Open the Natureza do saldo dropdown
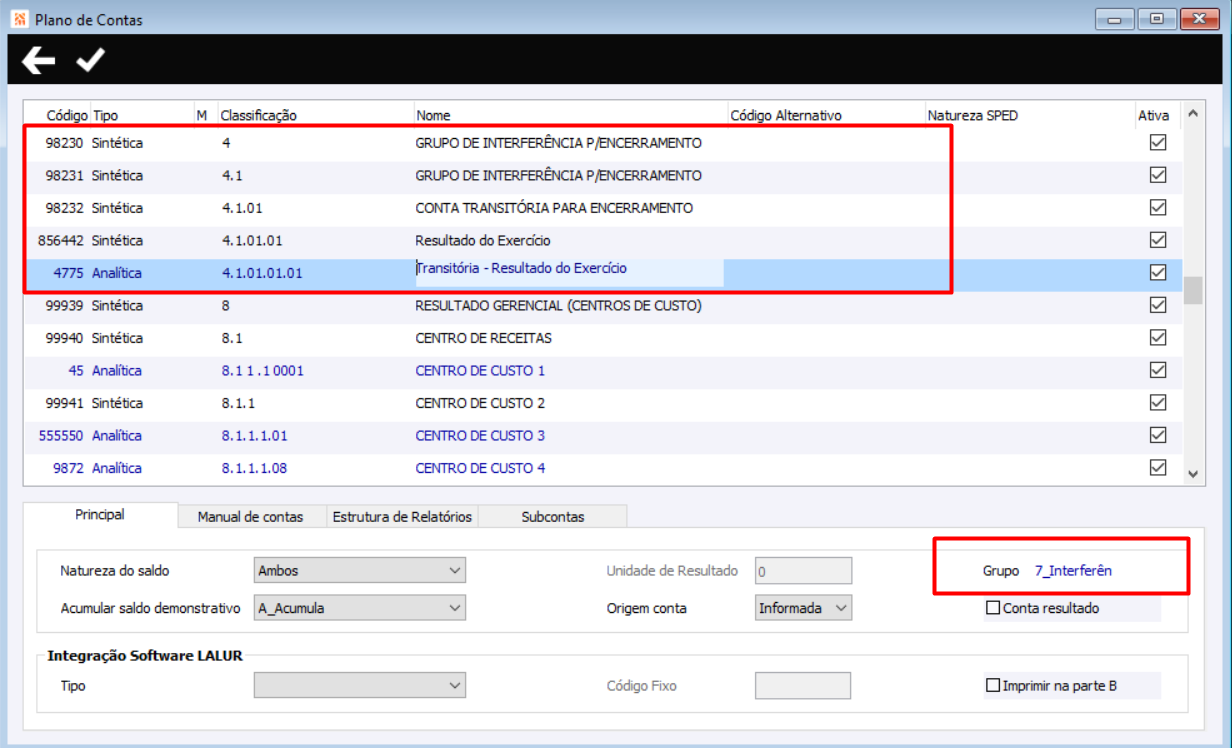 coord(360,571)
